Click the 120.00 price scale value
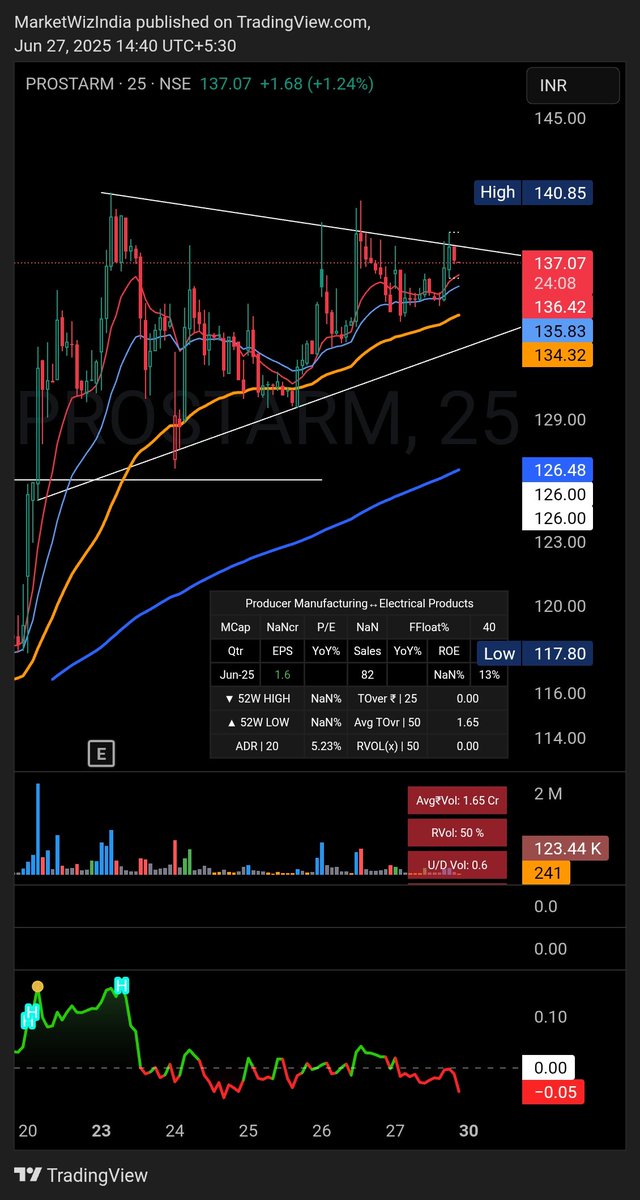The height and width of the screenshot is (1200, 640). point(560,606)
